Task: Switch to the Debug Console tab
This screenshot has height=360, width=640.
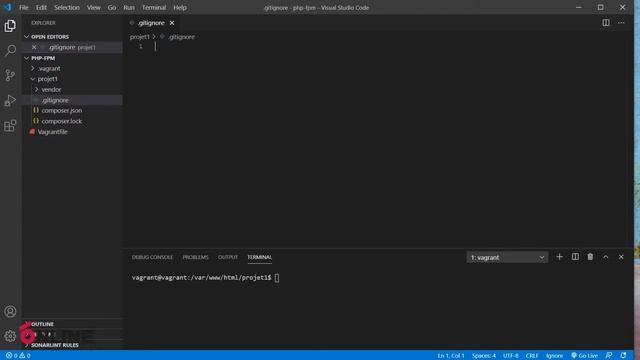Action: [x=152, y=257]
